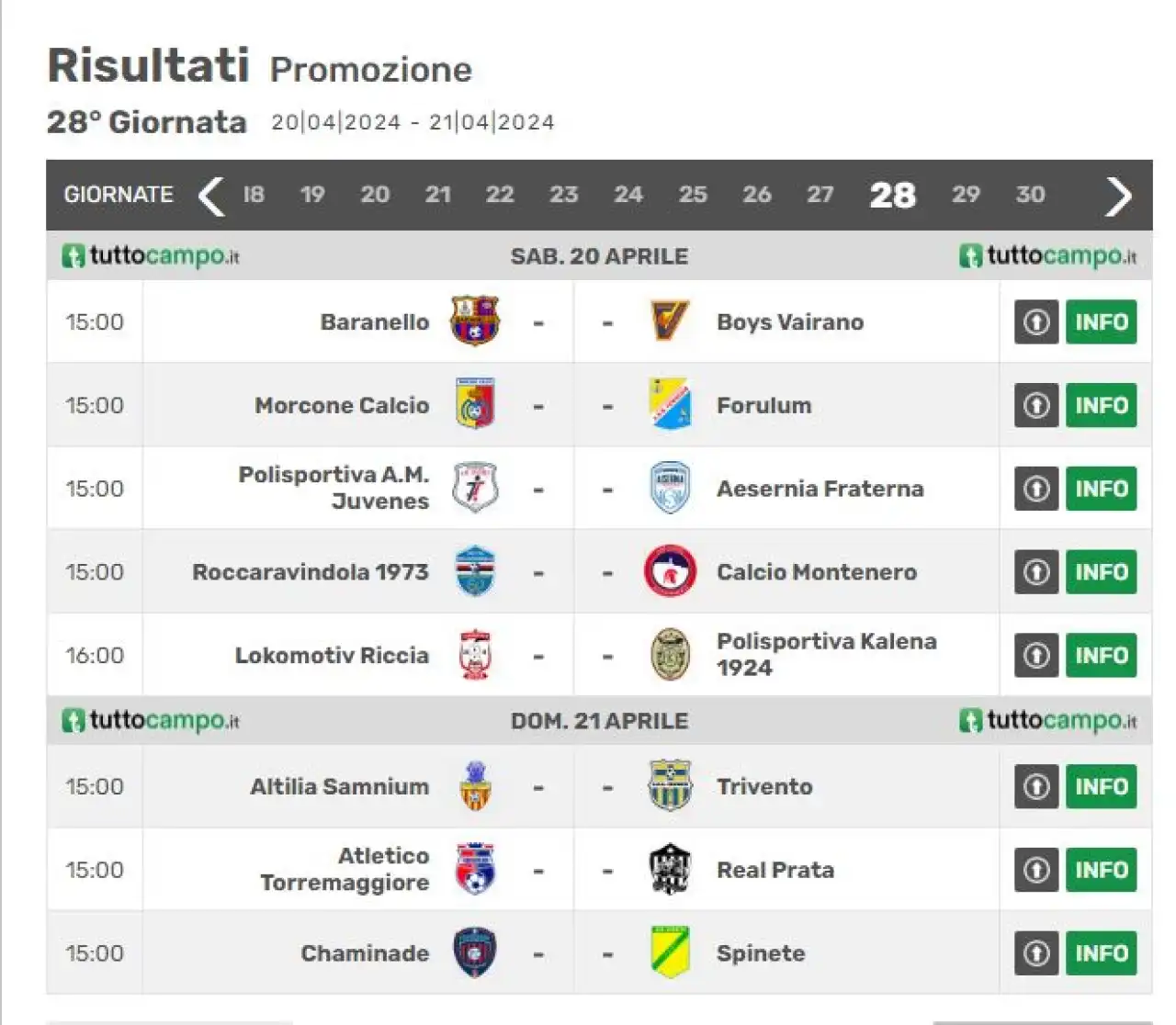Viewport: 1176px width, 1025px height.
Task: Open the Roccaravindola 1973 team link
Action: click(x=311, y=571)
